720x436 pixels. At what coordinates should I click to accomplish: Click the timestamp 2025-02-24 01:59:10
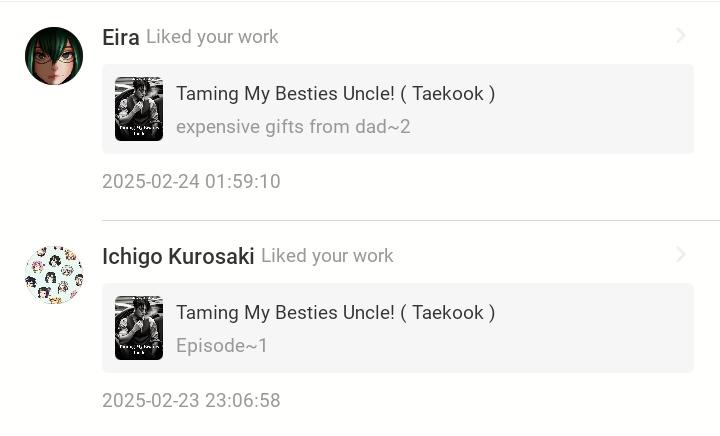[x=191, y=182]
